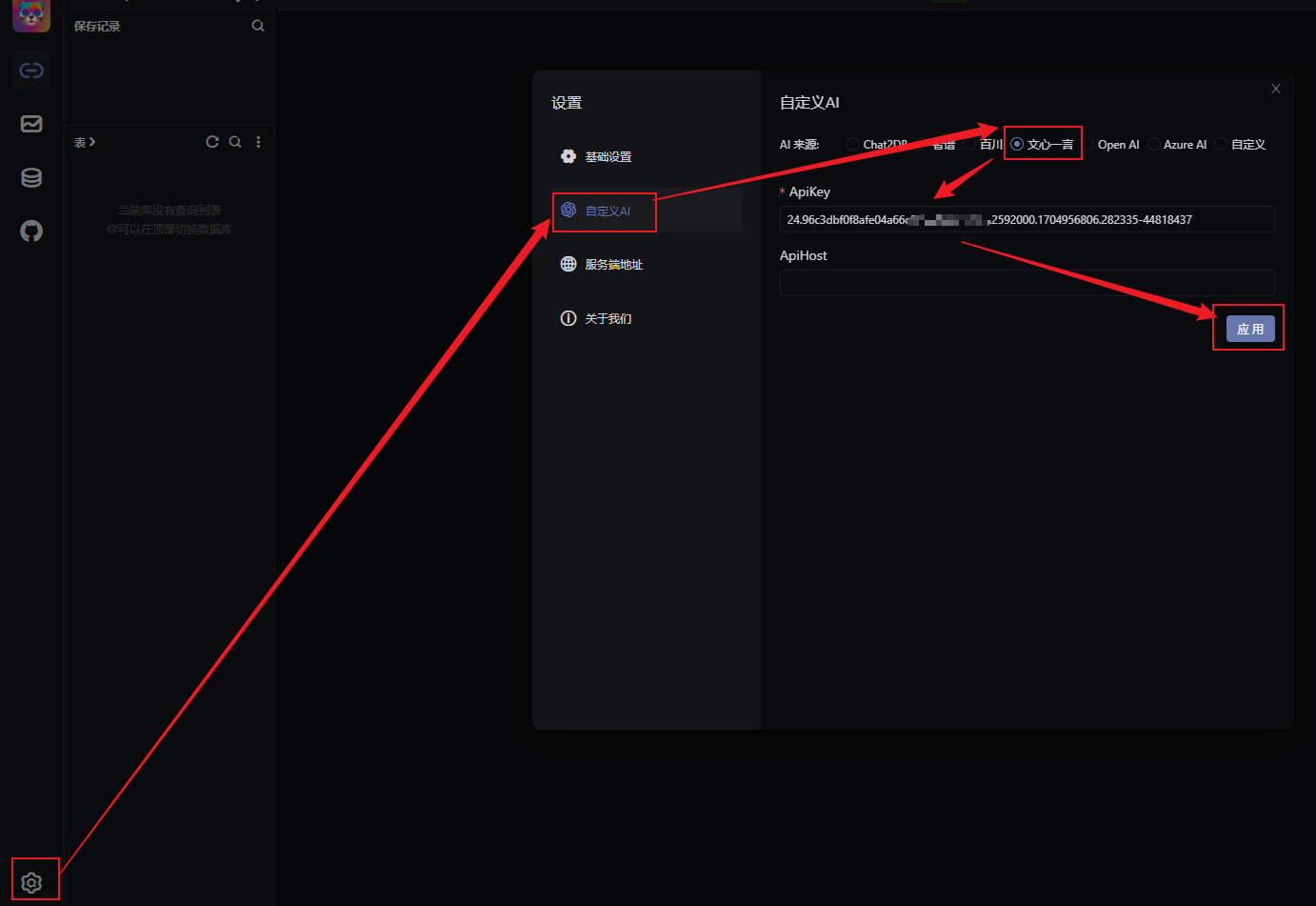Close the settings dialog
This screenshot has height=906, width=1316.
pos(1276,89)
